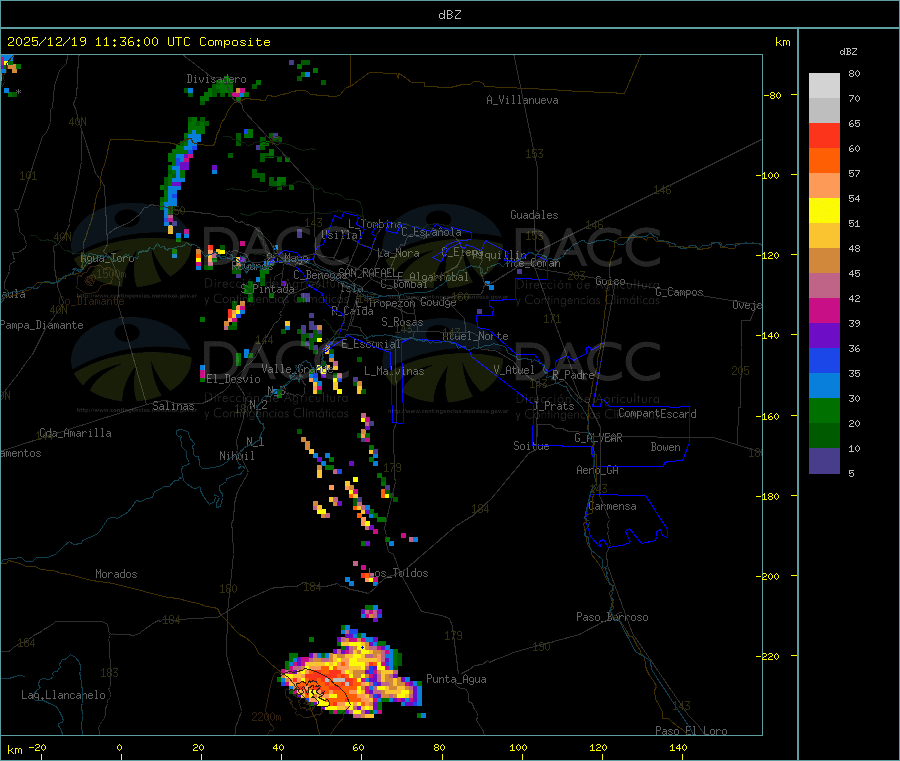Click the Agua_Toro place label

(107, 258)
